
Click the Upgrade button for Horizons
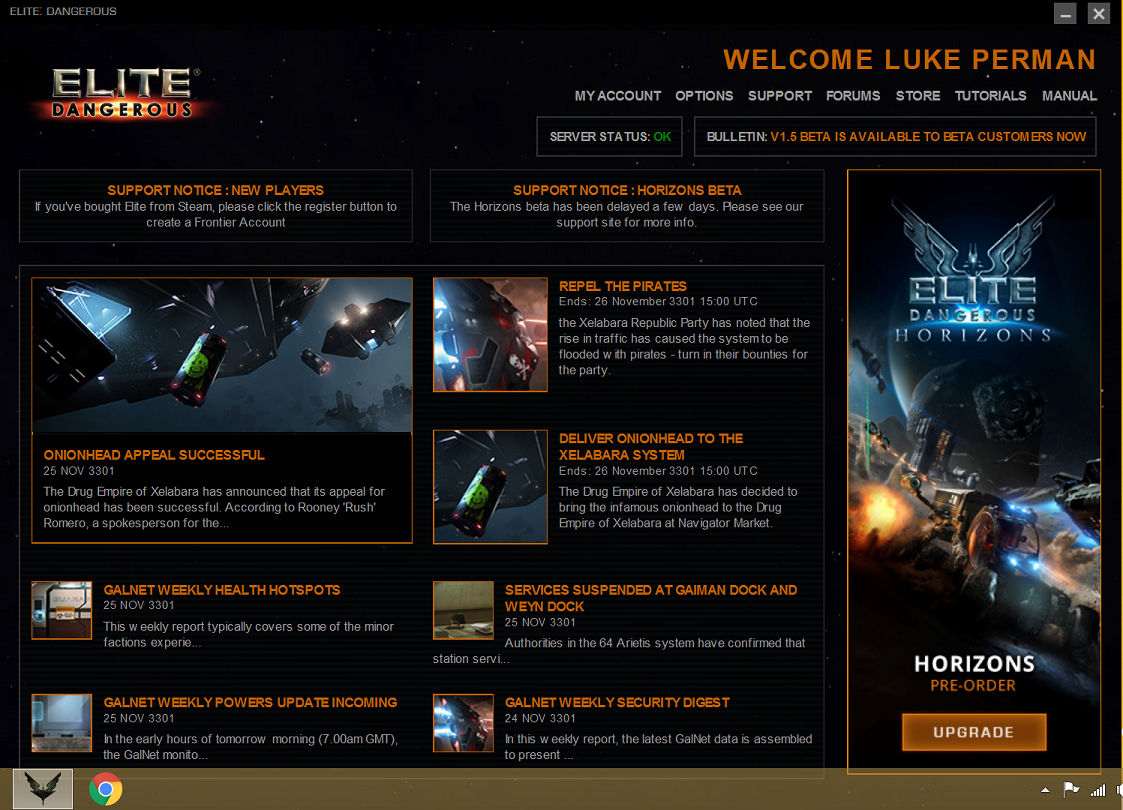974,732
